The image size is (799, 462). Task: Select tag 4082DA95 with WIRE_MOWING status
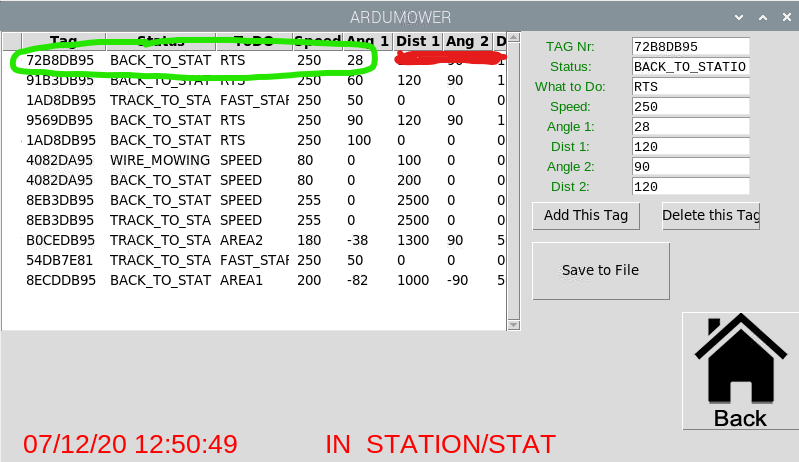254,160
